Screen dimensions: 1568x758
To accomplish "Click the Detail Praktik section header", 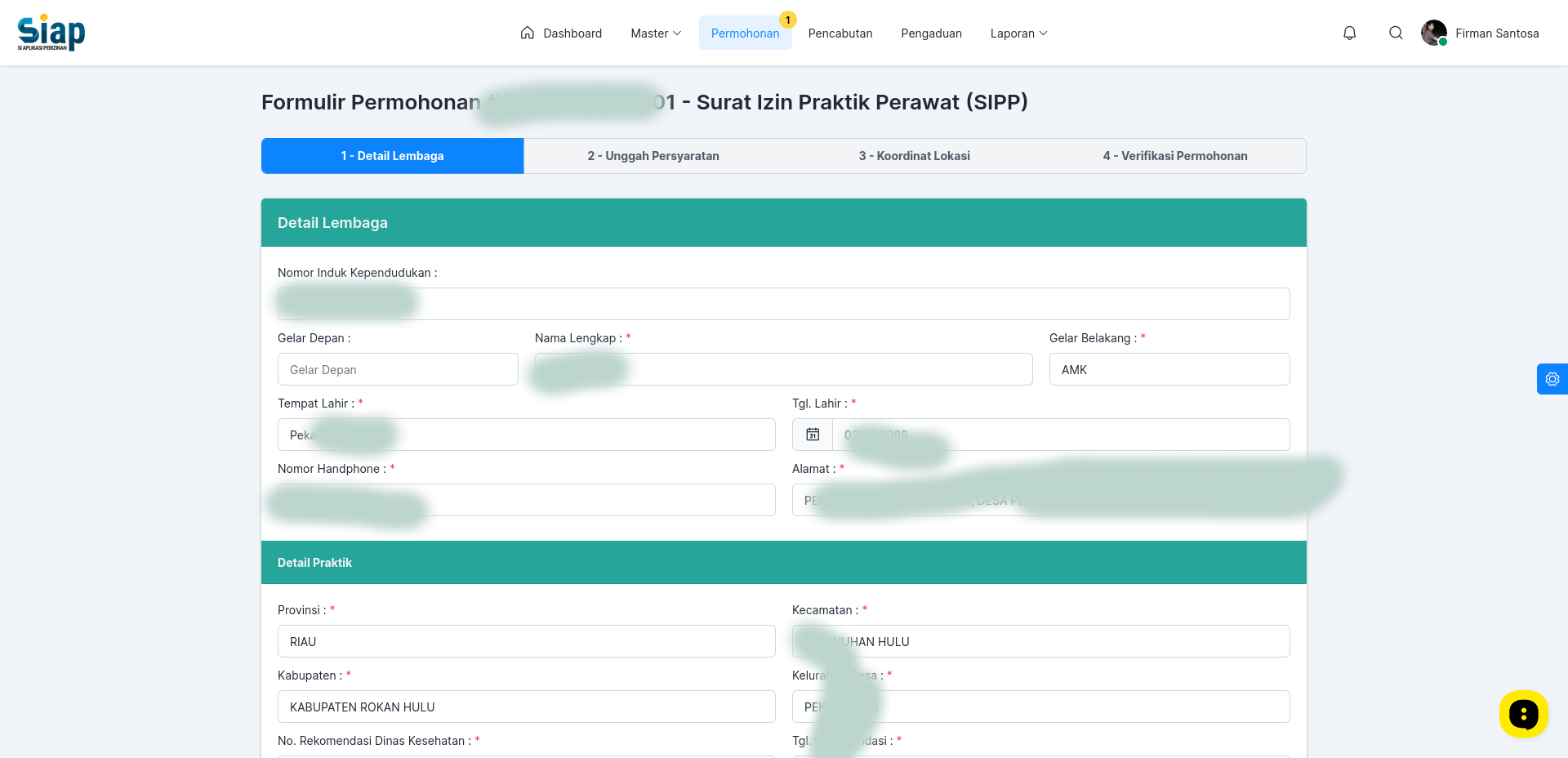I will pos(784,563).
